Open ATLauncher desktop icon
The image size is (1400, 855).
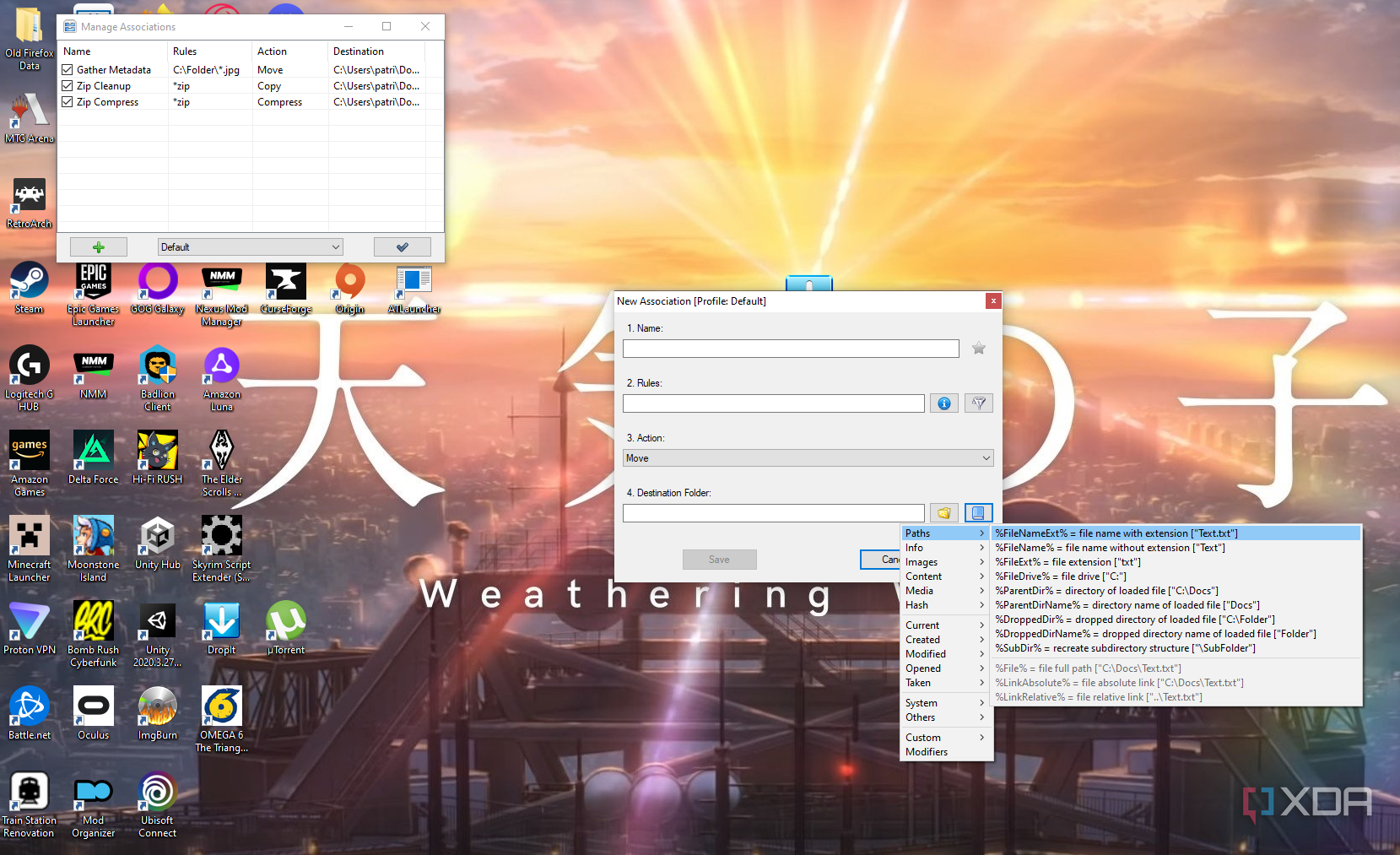point(414,288)
